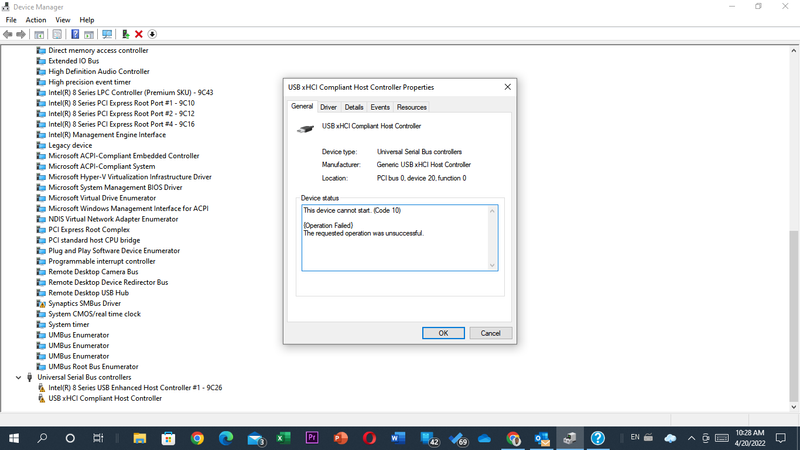Switch to the Details tab
Screen dimensions: 800x450
tap(354, 107)
